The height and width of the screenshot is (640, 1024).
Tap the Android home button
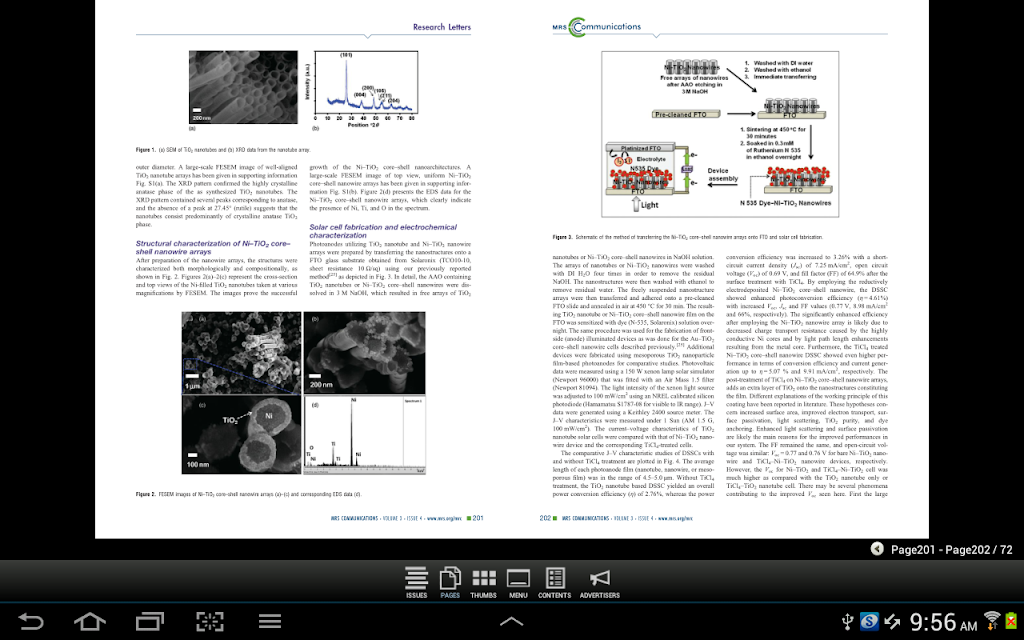point(90,621)
